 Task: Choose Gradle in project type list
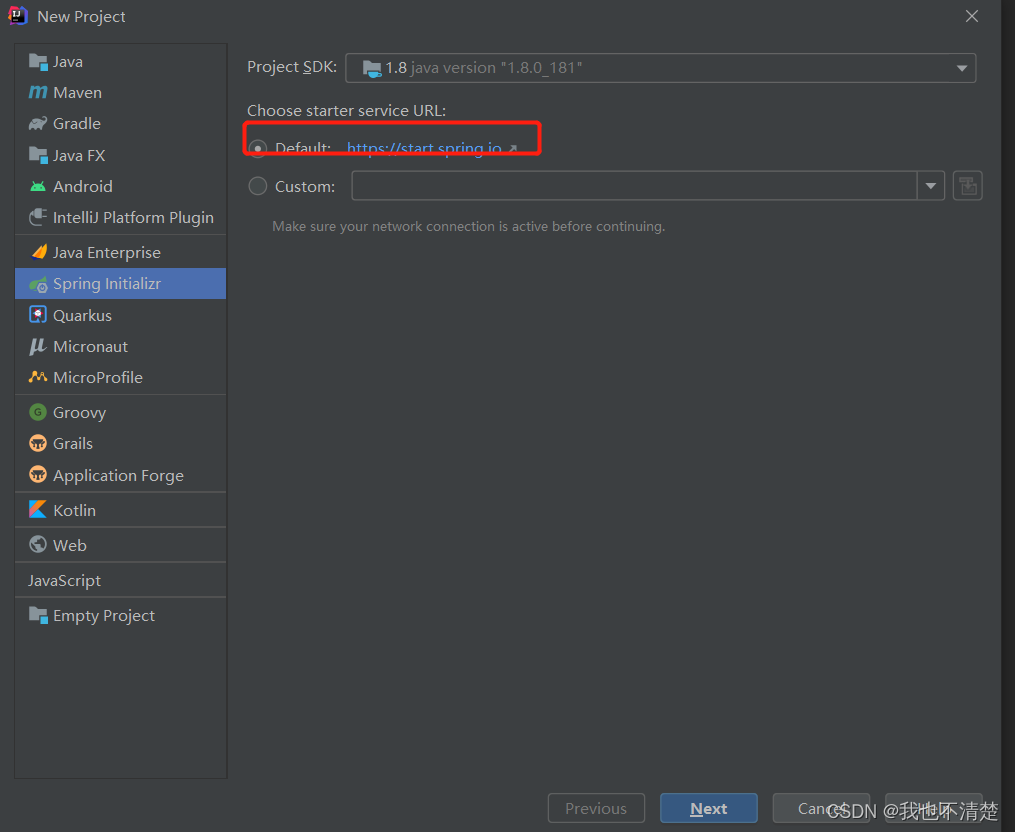pos(77,124)
